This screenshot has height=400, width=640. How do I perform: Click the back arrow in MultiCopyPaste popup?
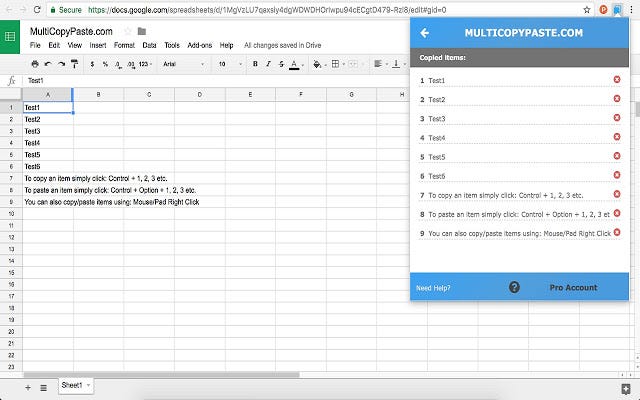pyautogui.click(x=424, y=33)
